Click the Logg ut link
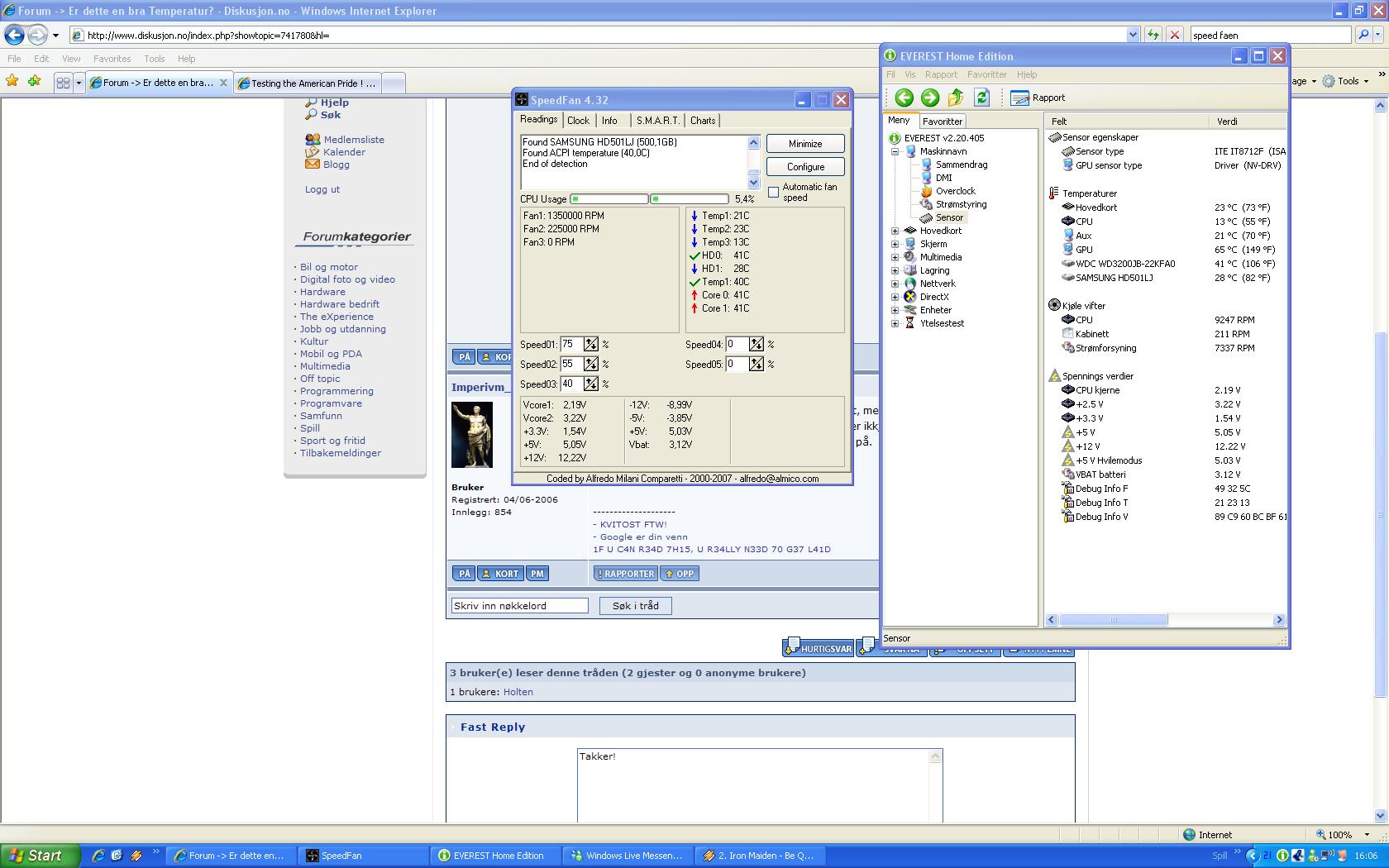Viewport: 1389px width, 868px height. [322, 189]
